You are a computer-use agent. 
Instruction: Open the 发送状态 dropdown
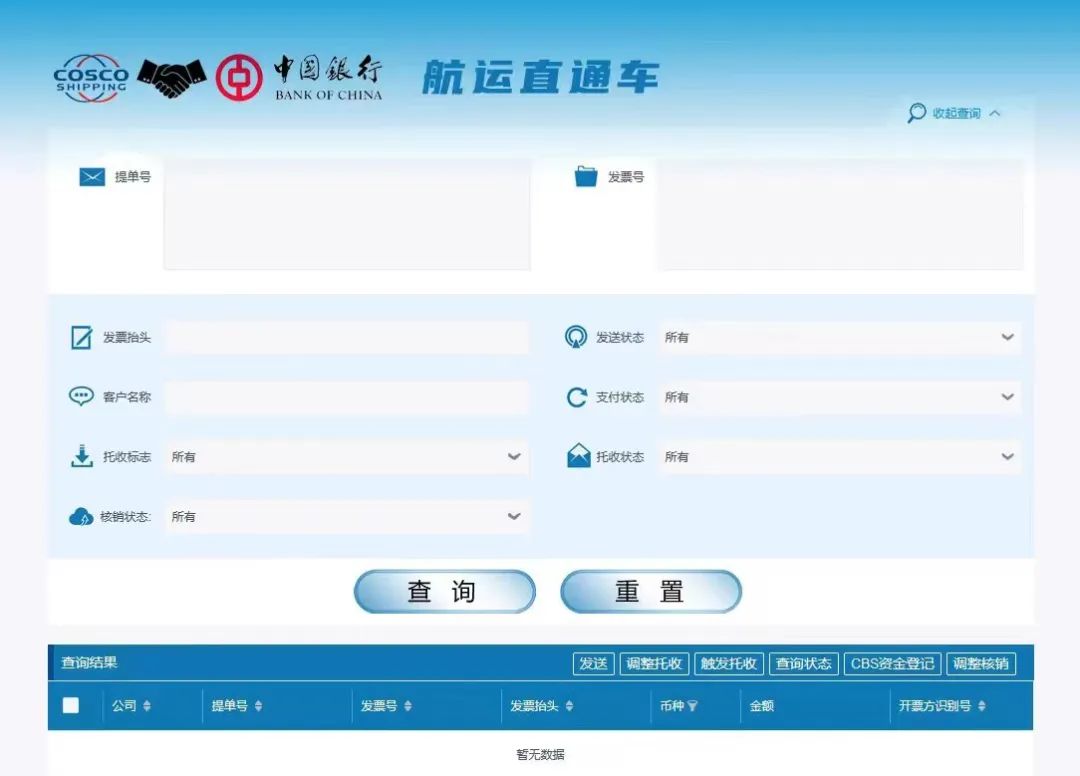pos(840,338)
